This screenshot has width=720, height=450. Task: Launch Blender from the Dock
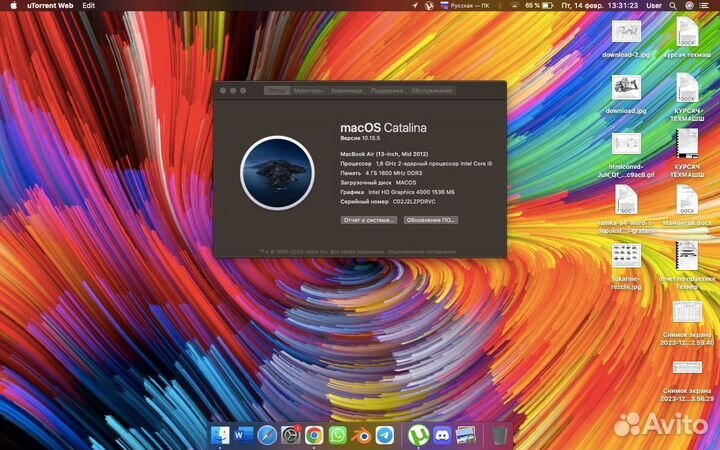(x=361, y=435)
